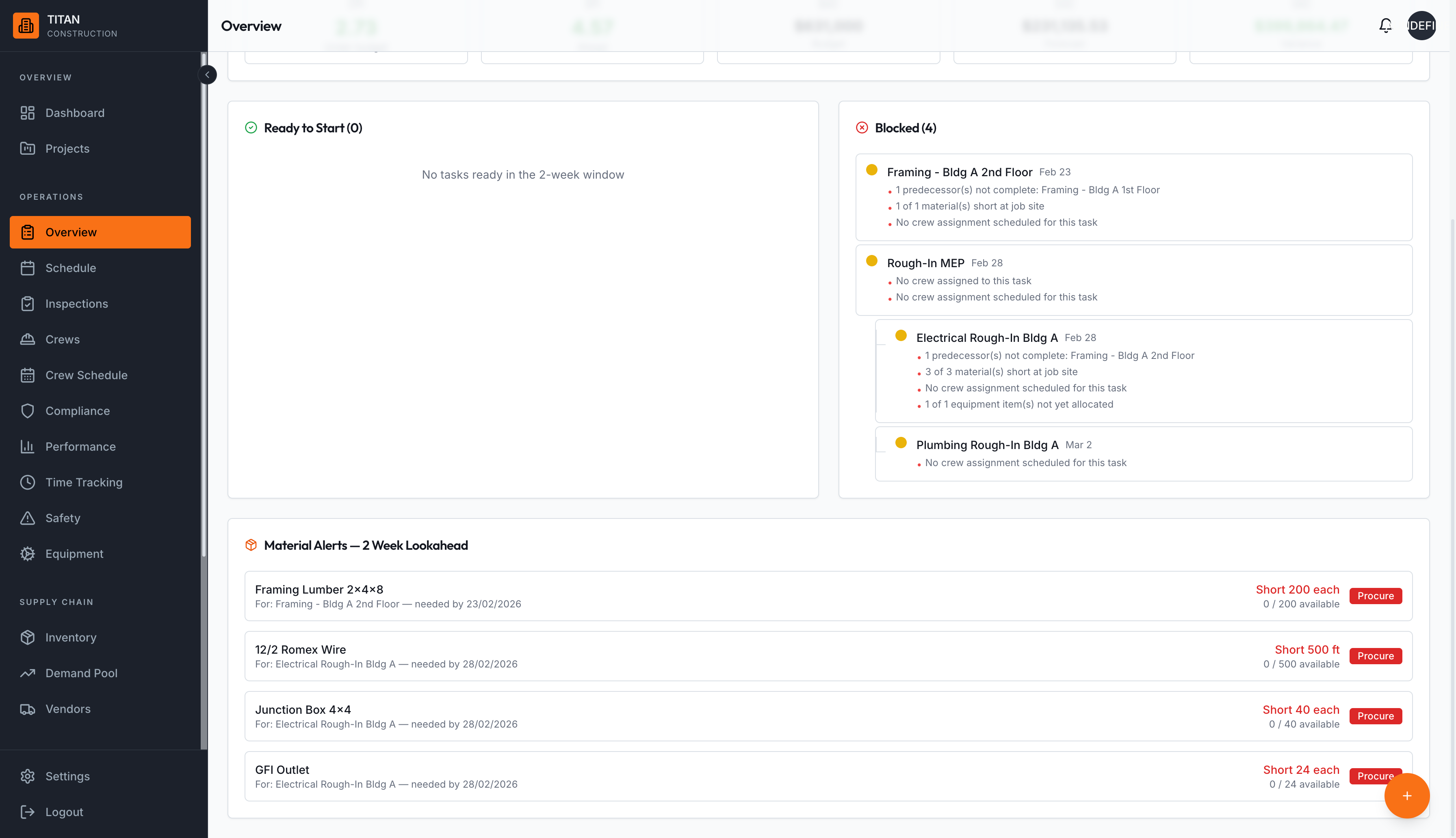
Task: Click the Crew Schedule calendar icon
Action: (x=28, y=375)
